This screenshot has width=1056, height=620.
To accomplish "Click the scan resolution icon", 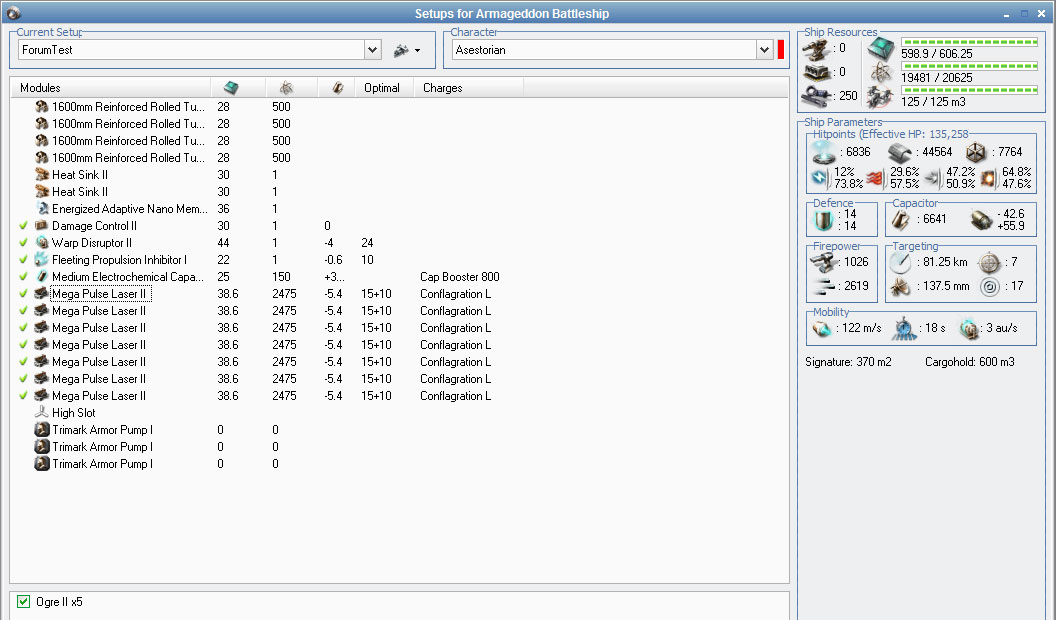I will tap(900, 287).
